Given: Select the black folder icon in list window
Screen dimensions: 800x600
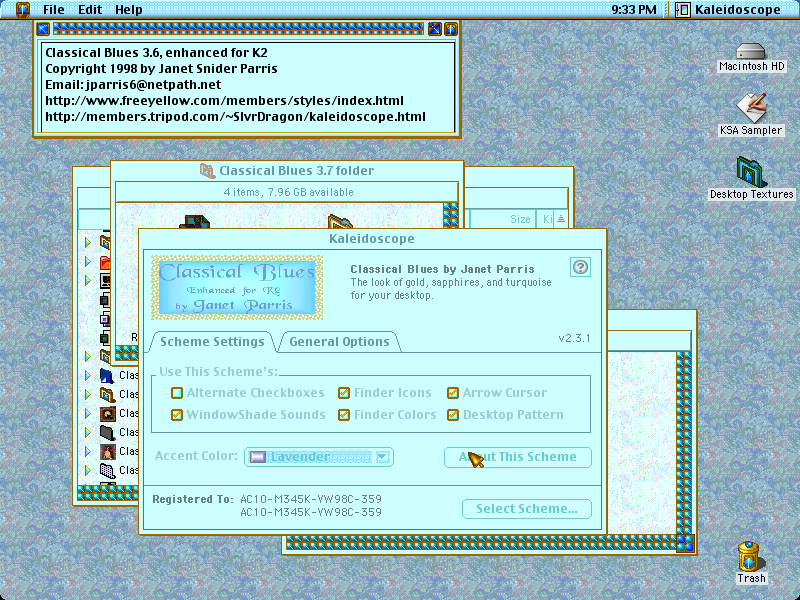Looking at the screenshot, I should tap(107, 432).
